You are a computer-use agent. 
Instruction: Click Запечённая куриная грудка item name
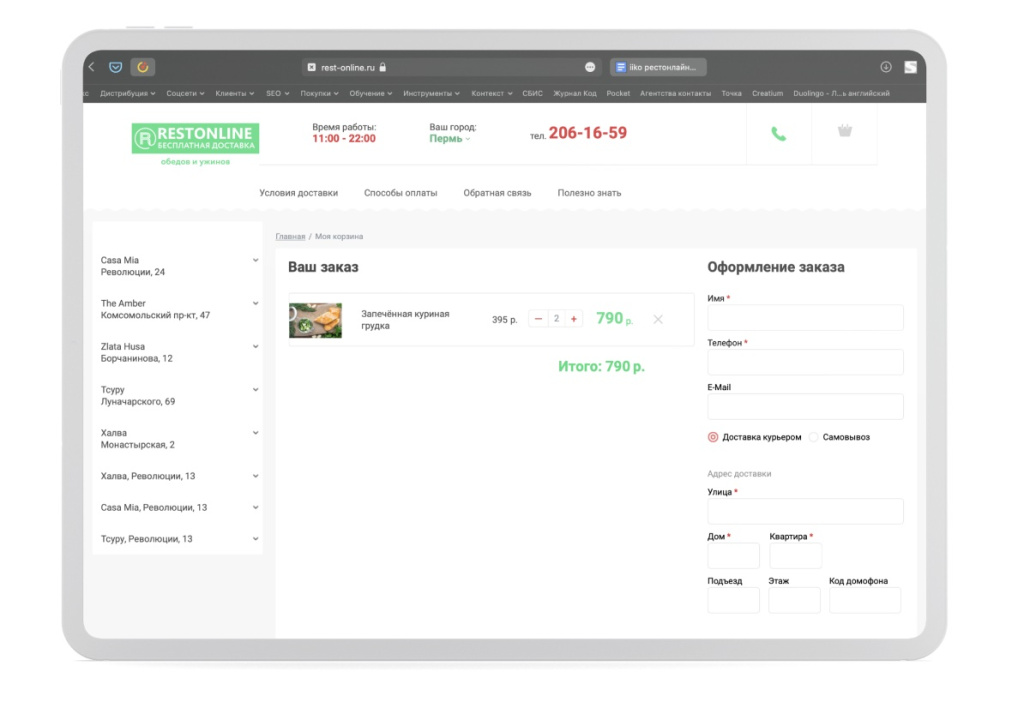(405, 319)
